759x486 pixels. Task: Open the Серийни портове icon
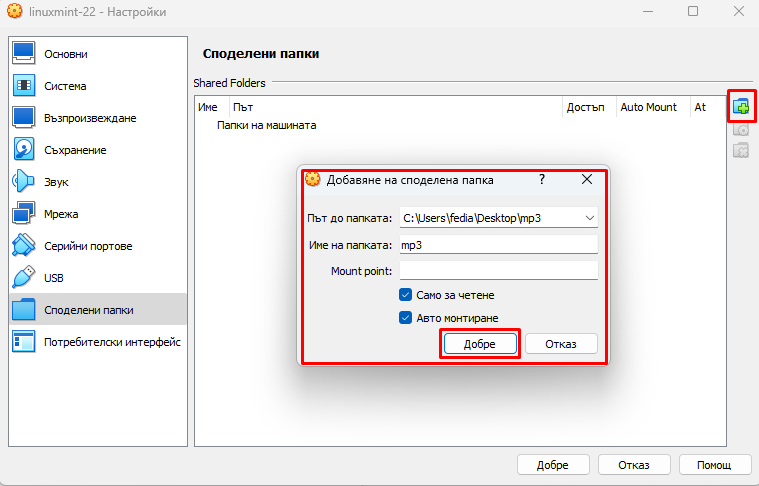tap(24, 245)
